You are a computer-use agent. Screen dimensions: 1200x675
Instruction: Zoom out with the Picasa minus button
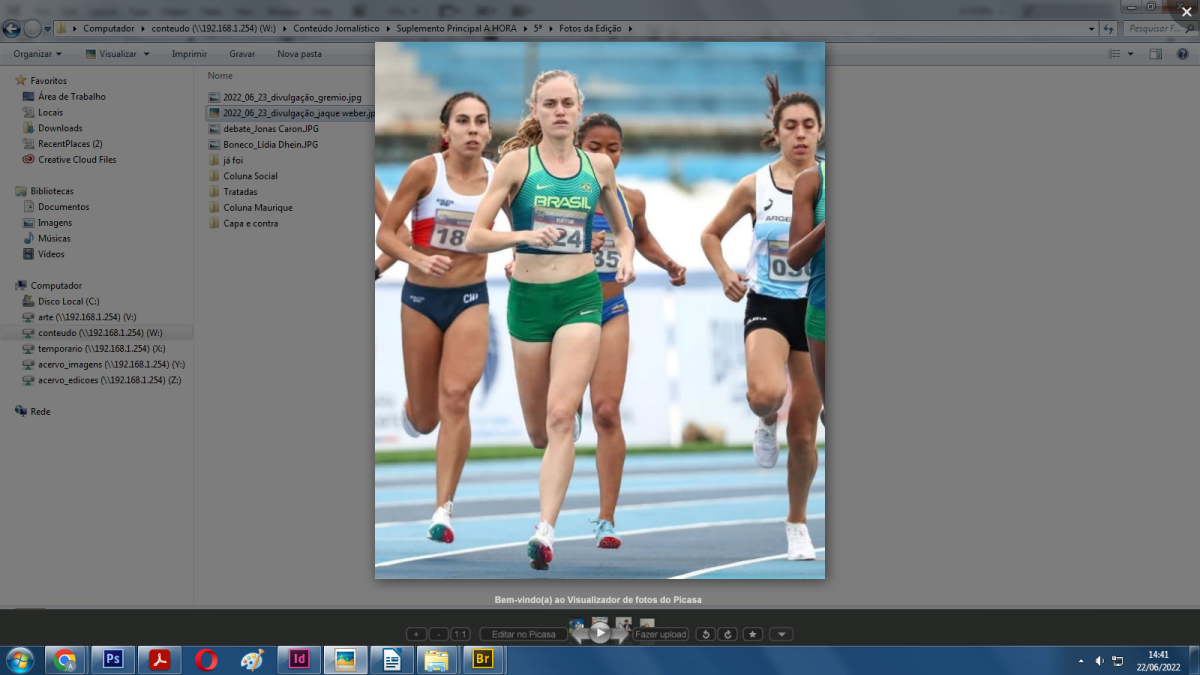coord(439,634)
